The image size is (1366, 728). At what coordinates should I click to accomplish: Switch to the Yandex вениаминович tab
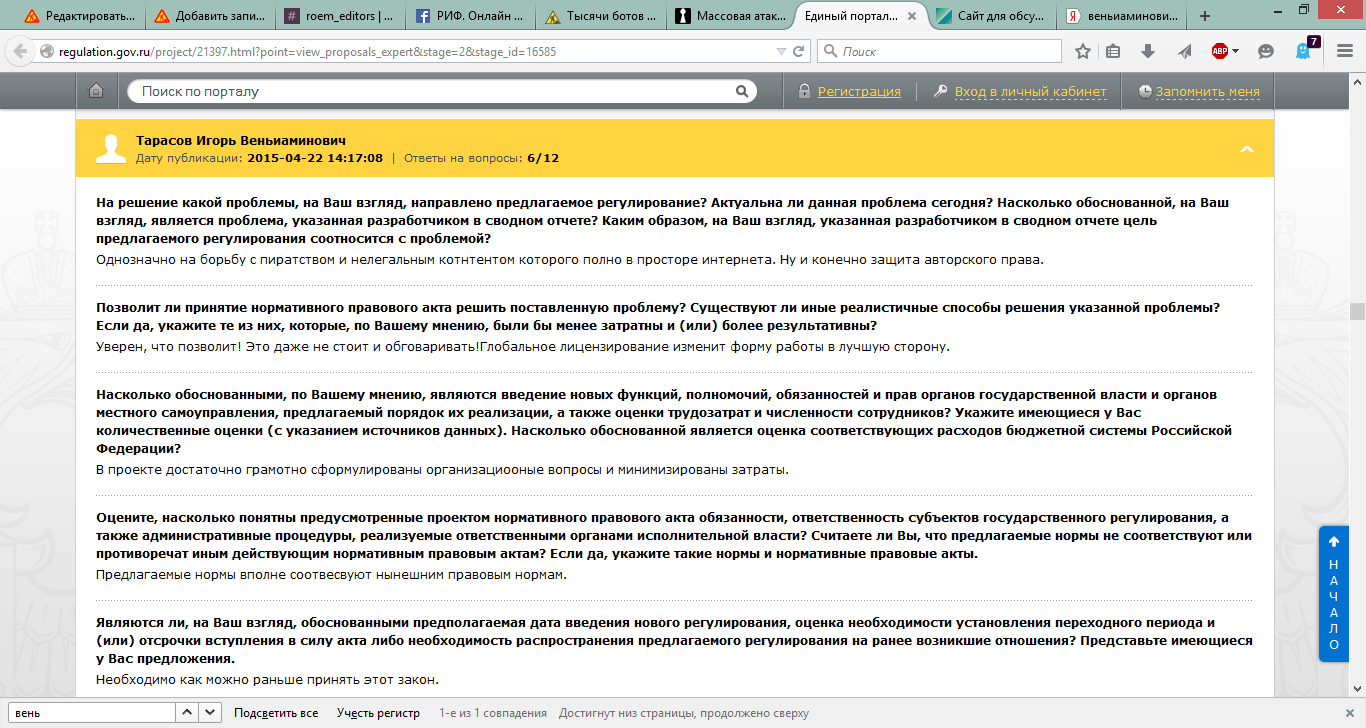click(x=1122, y=16)
